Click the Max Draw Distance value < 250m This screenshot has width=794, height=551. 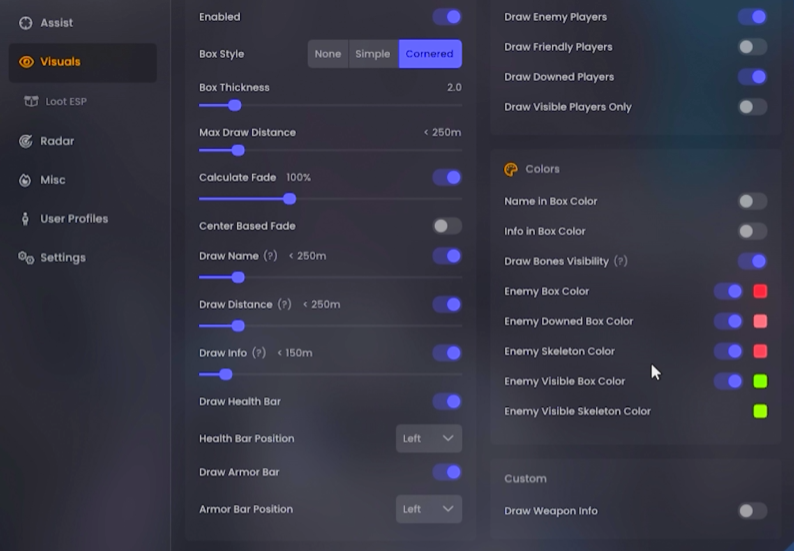click(443, 133)
